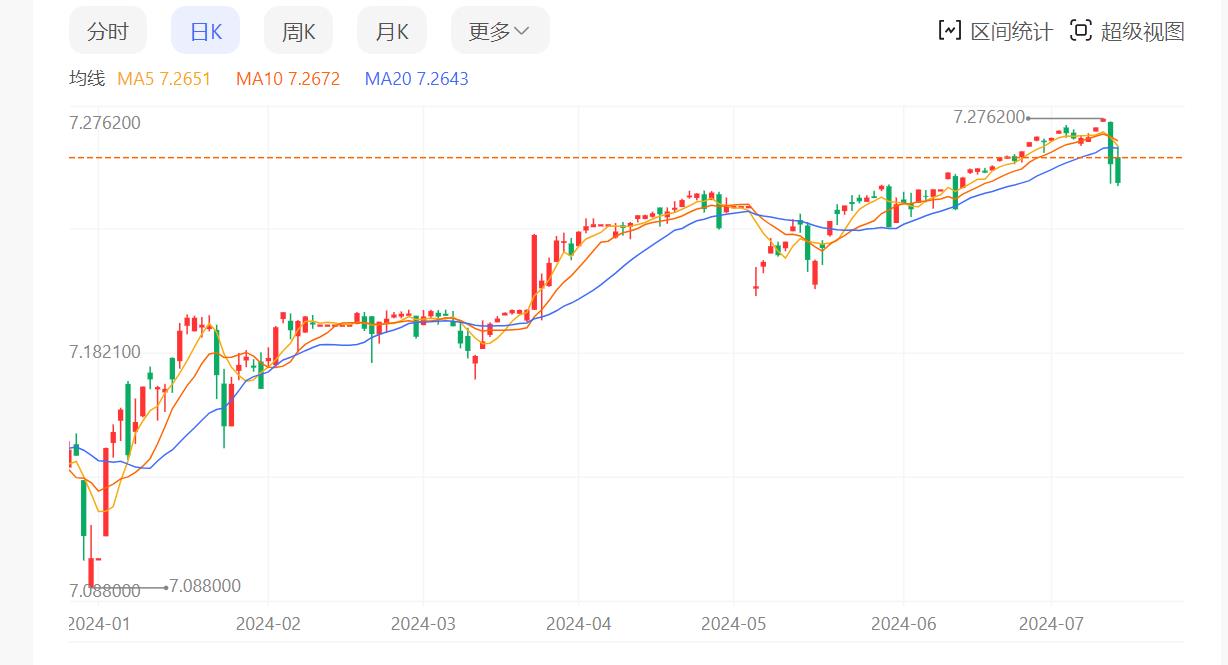This screenshot has width=1228, height=665.
Task: Click the MA20 7.2643 indicator label
Action: [x=416, y=79]
